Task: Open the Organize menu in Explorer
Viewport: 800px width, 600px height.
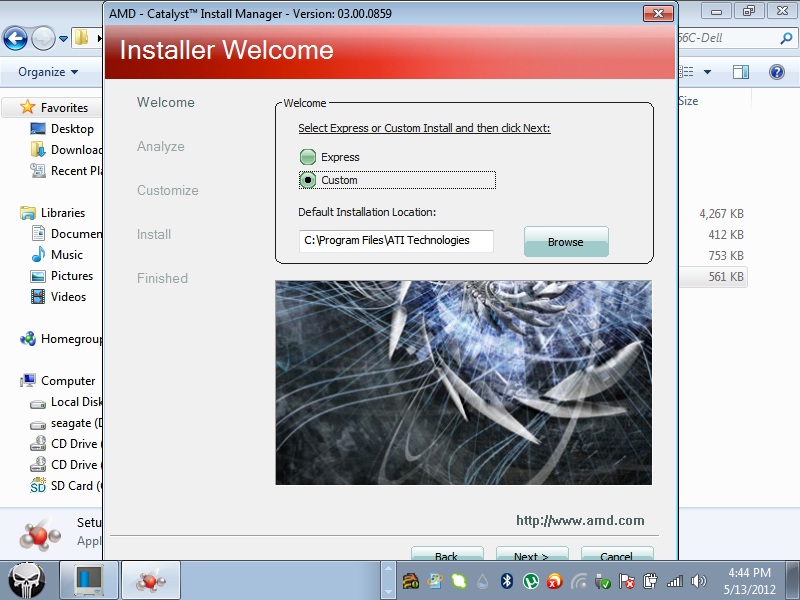Action: click(x=48, y=72)
